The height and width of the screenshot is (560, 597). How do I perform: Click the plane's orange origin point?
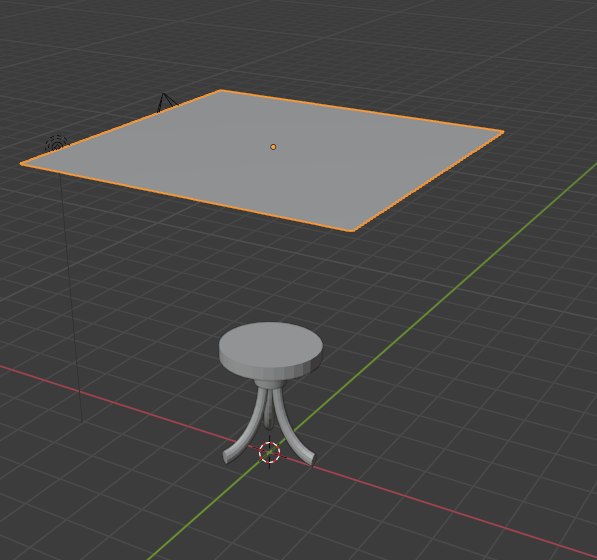point(273,147)
